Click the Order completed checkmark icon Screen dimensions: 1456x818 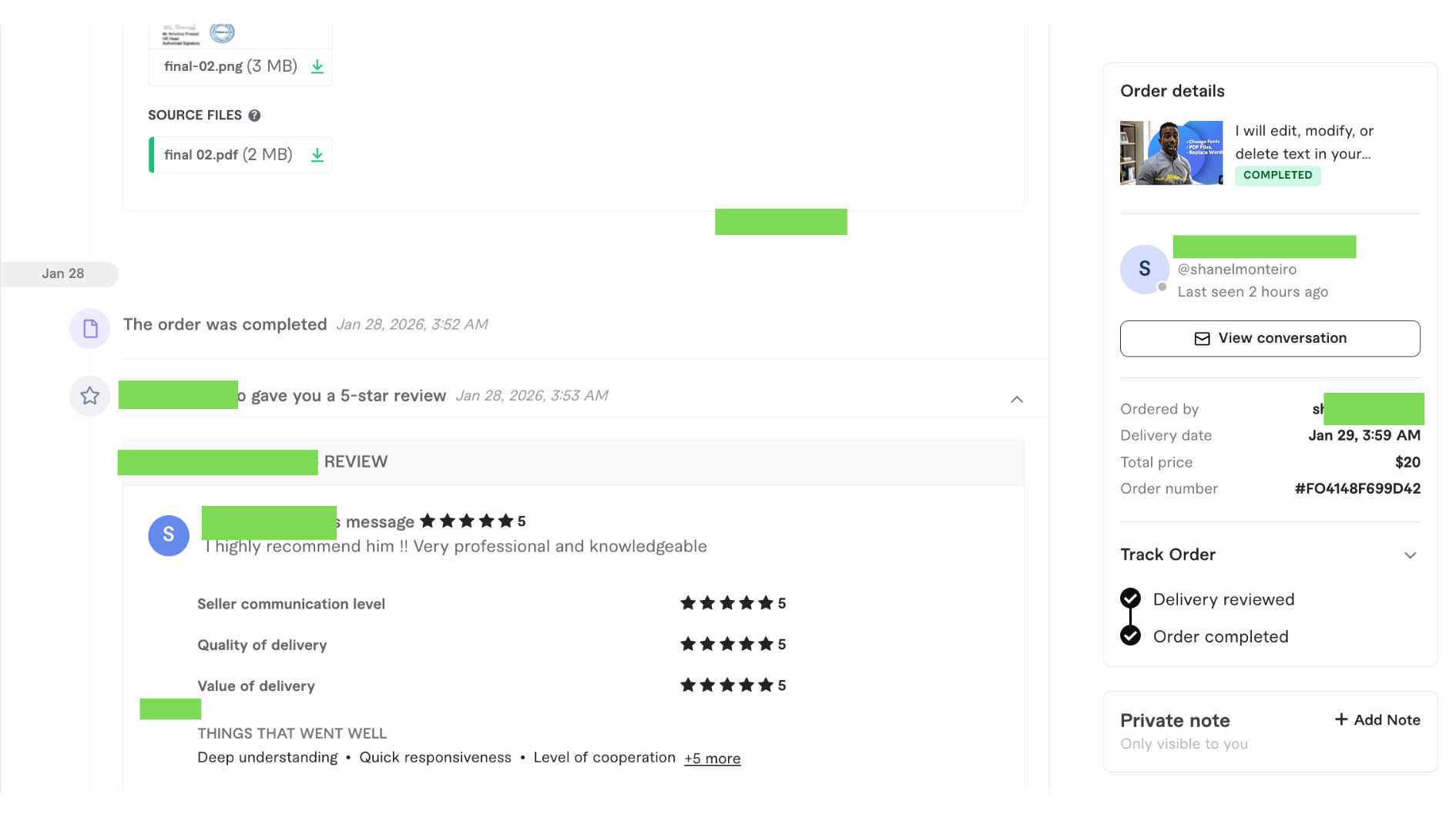[1130, 635]
